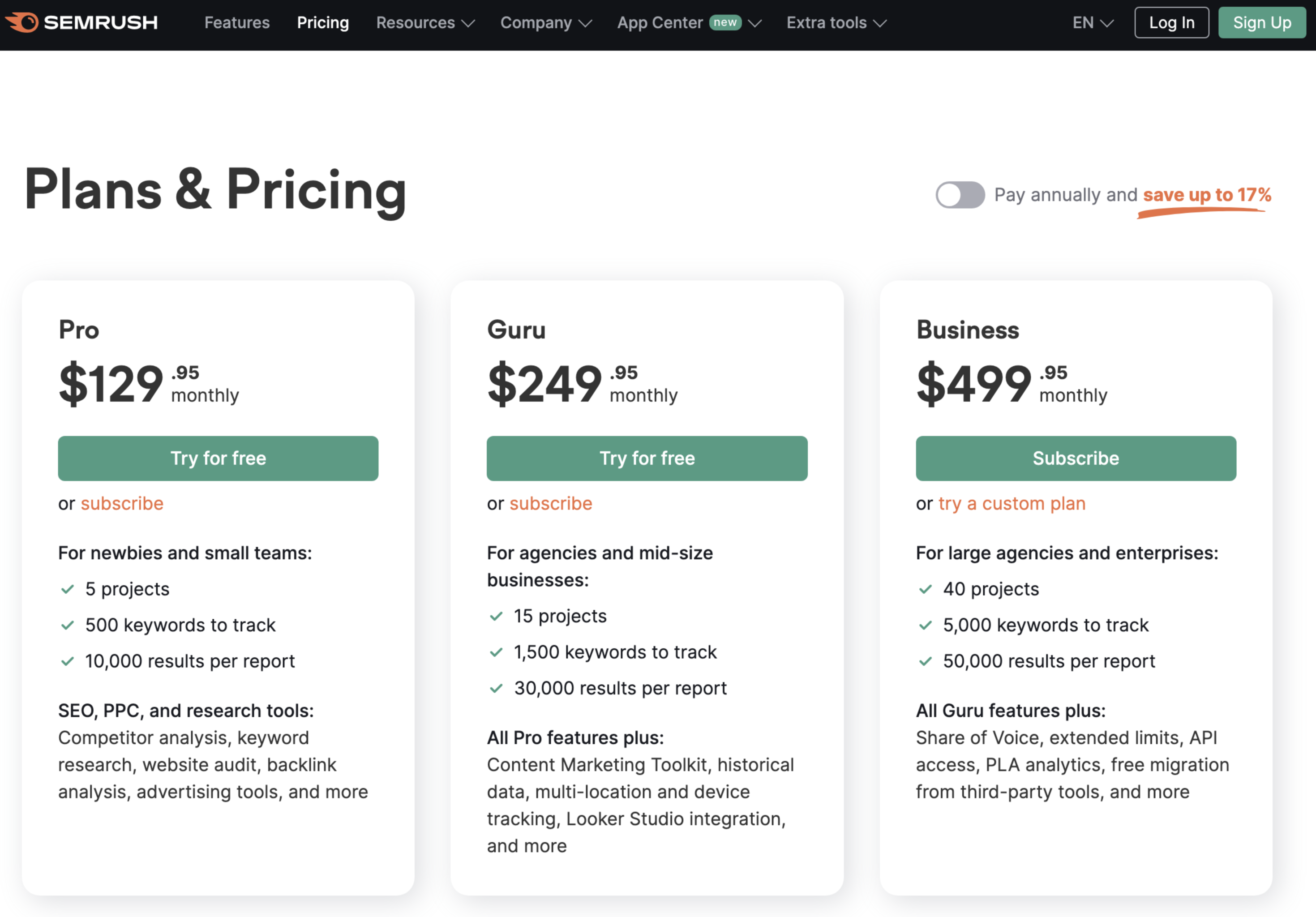The width and height of the screenshot is (1316, 917).
Task: Click "50,000 results per report" row
Action: pyautogui.click(x=1049, y=661)
